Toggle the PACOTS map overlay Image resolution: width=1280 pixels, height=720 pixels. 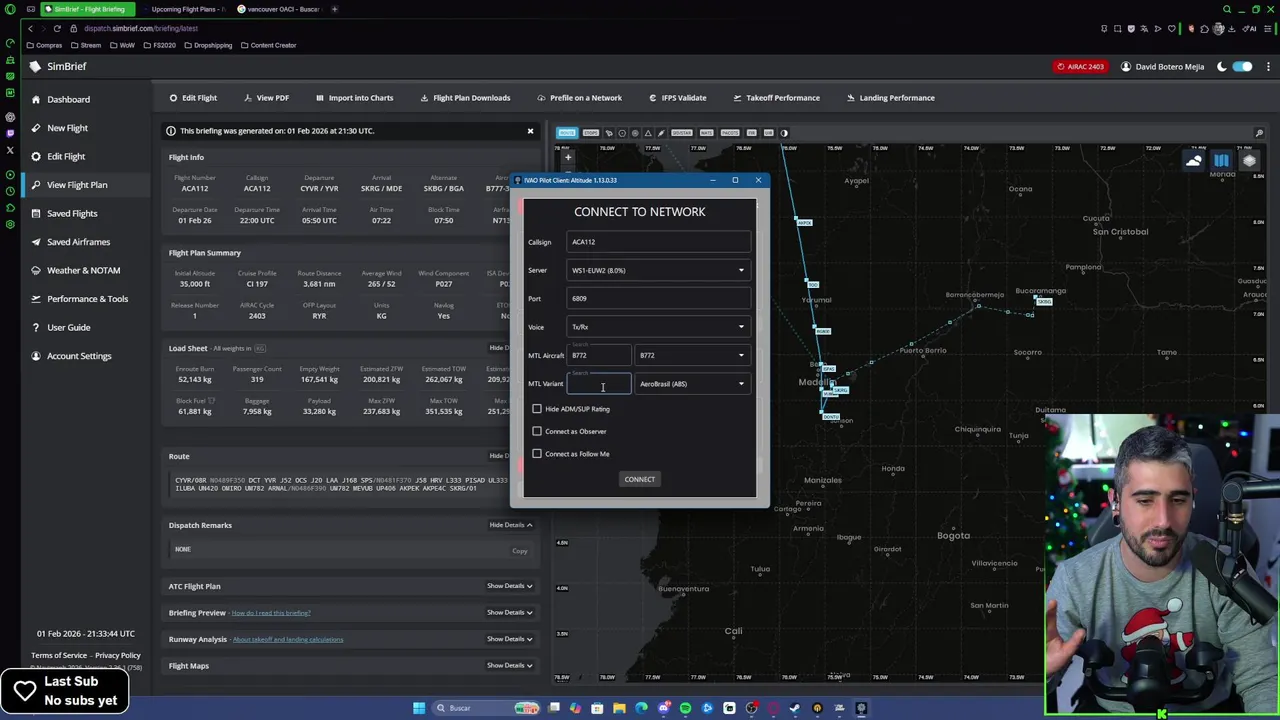pos(730,133)
